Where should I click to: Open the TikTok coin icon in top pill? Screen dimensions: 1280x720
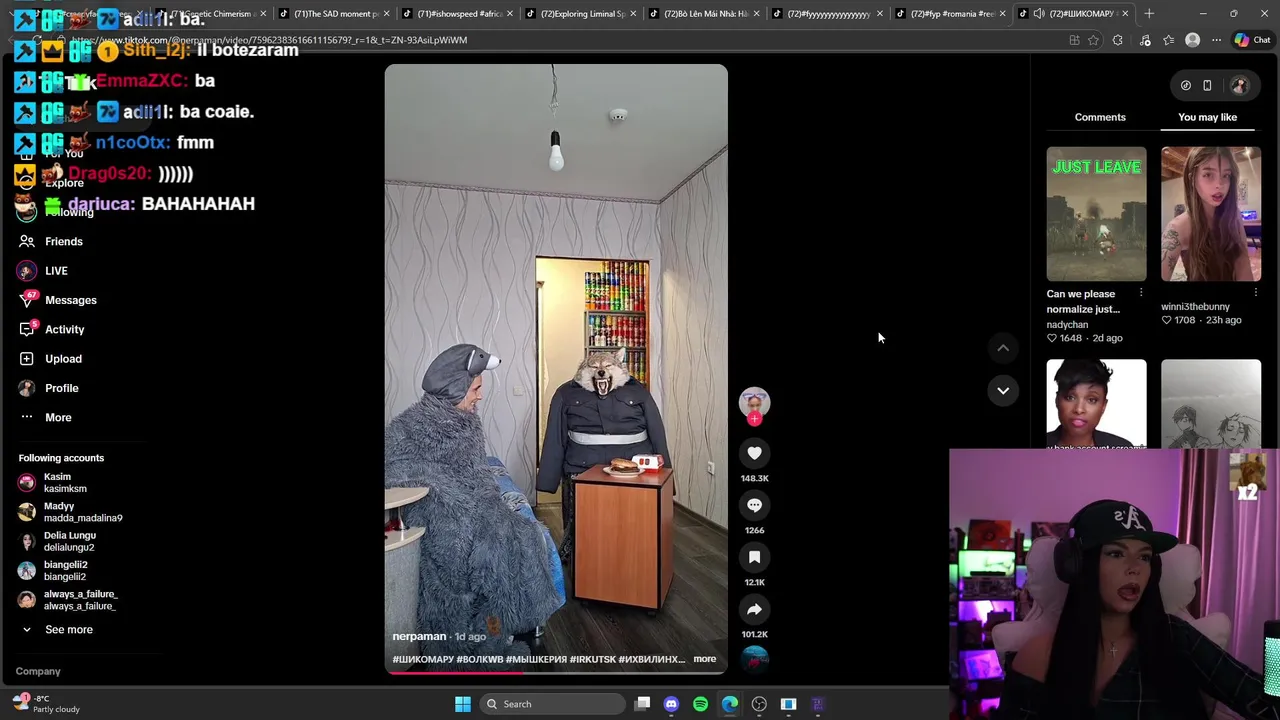pos(1186,86)
